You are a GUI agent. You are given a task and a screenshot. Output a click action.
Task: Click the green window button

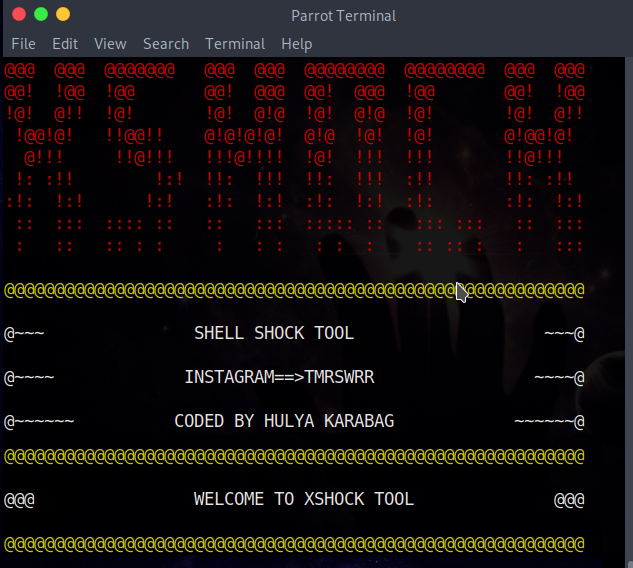click(x=41, y=15)
